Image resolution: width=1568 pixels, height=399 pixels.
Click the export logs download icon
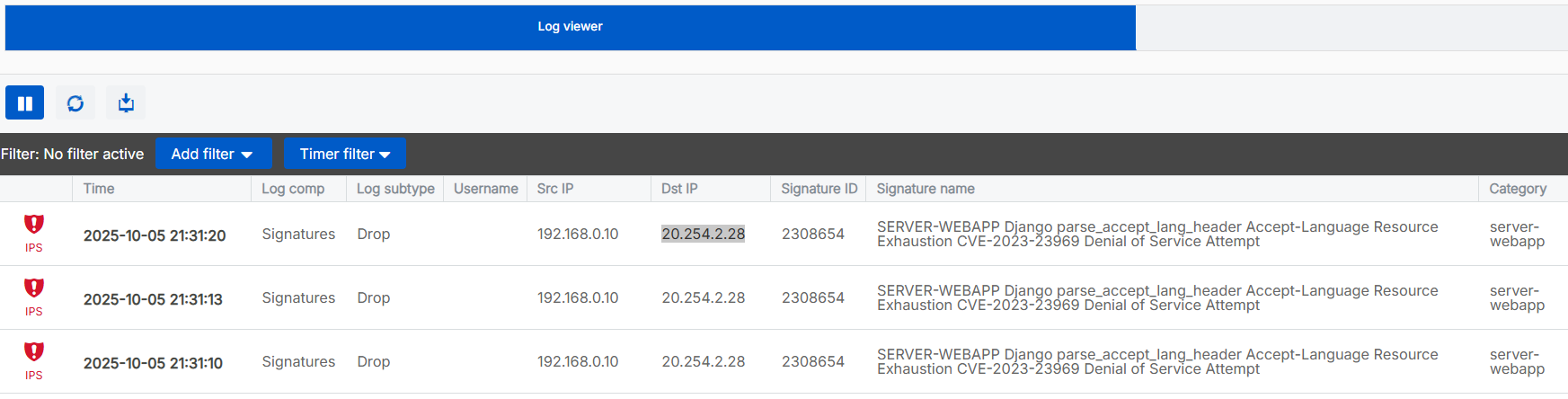coord(126,102)
